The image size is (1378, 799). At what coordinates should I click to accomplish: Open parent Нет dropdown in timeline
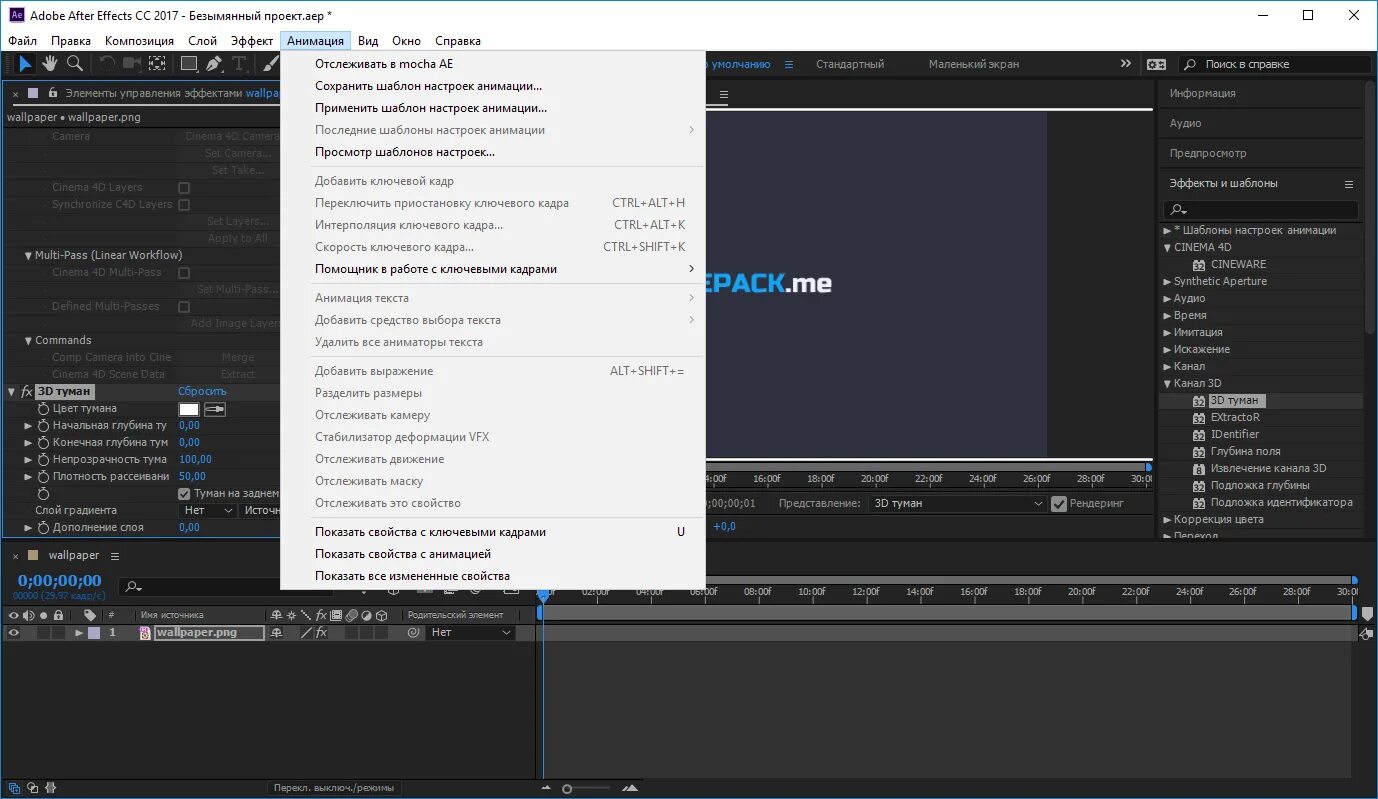[470, 633]
